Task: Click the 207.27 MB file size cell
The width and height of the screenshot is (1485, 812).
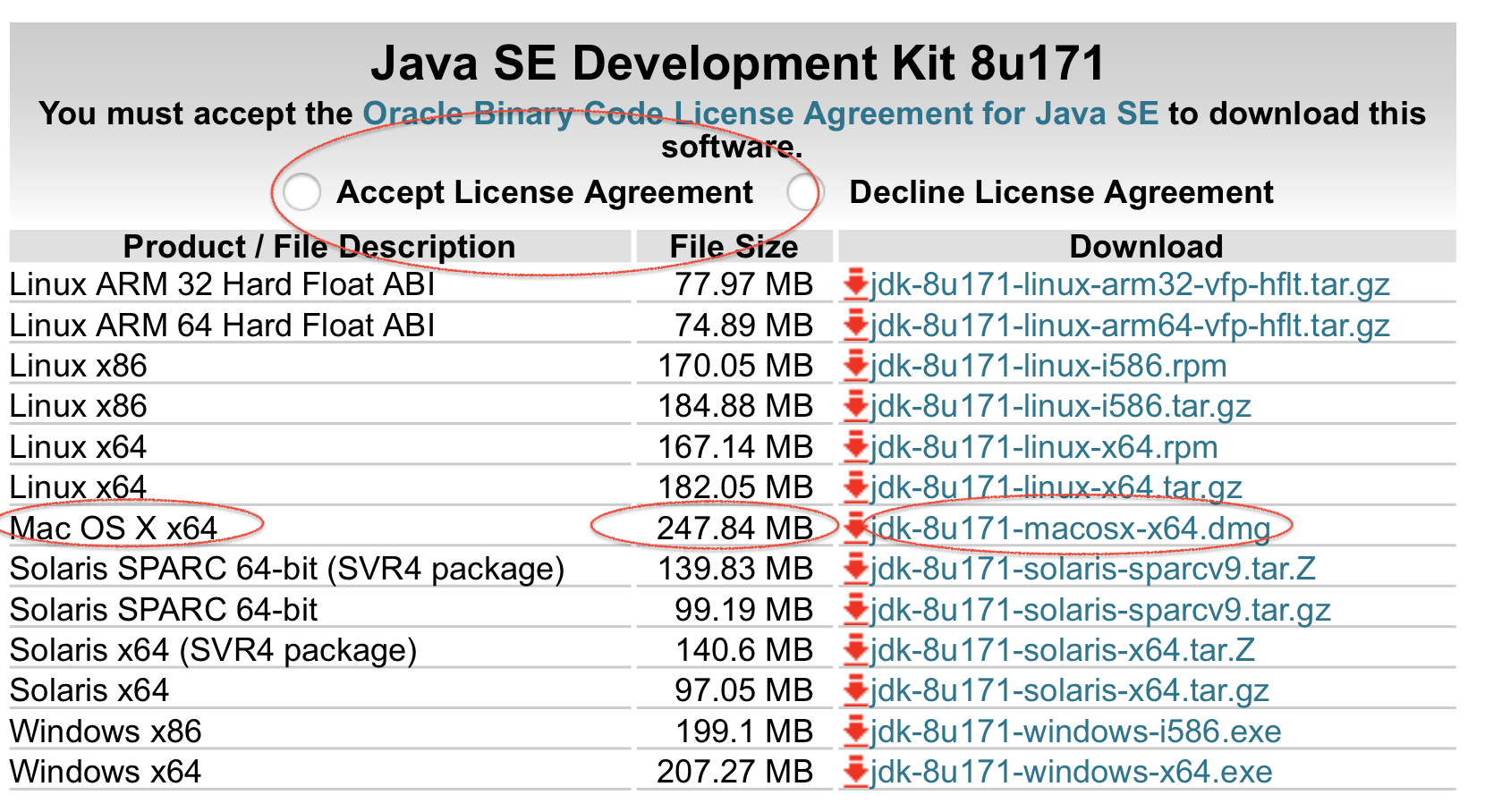Action: pos(734,772)
